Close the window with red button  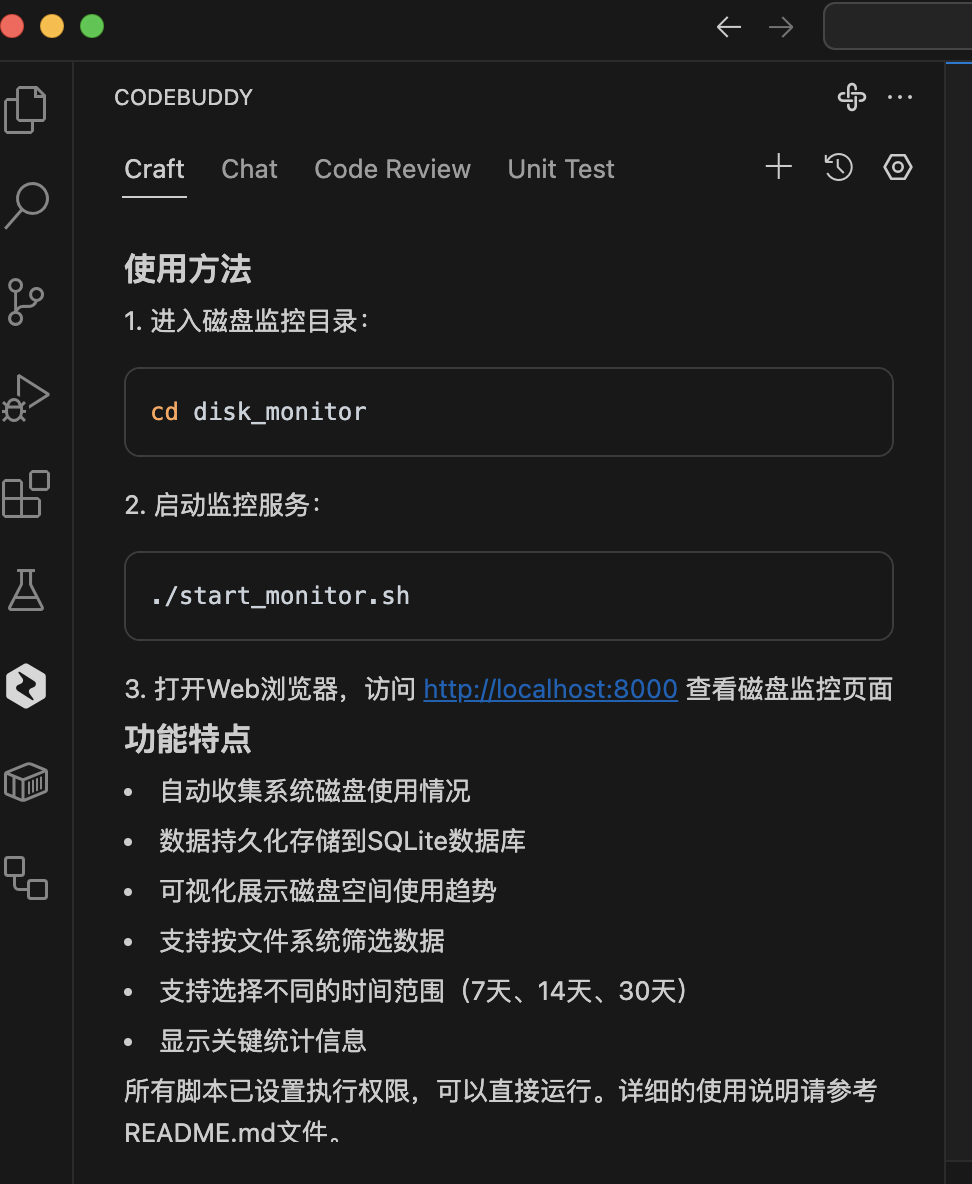coord(11,26)
